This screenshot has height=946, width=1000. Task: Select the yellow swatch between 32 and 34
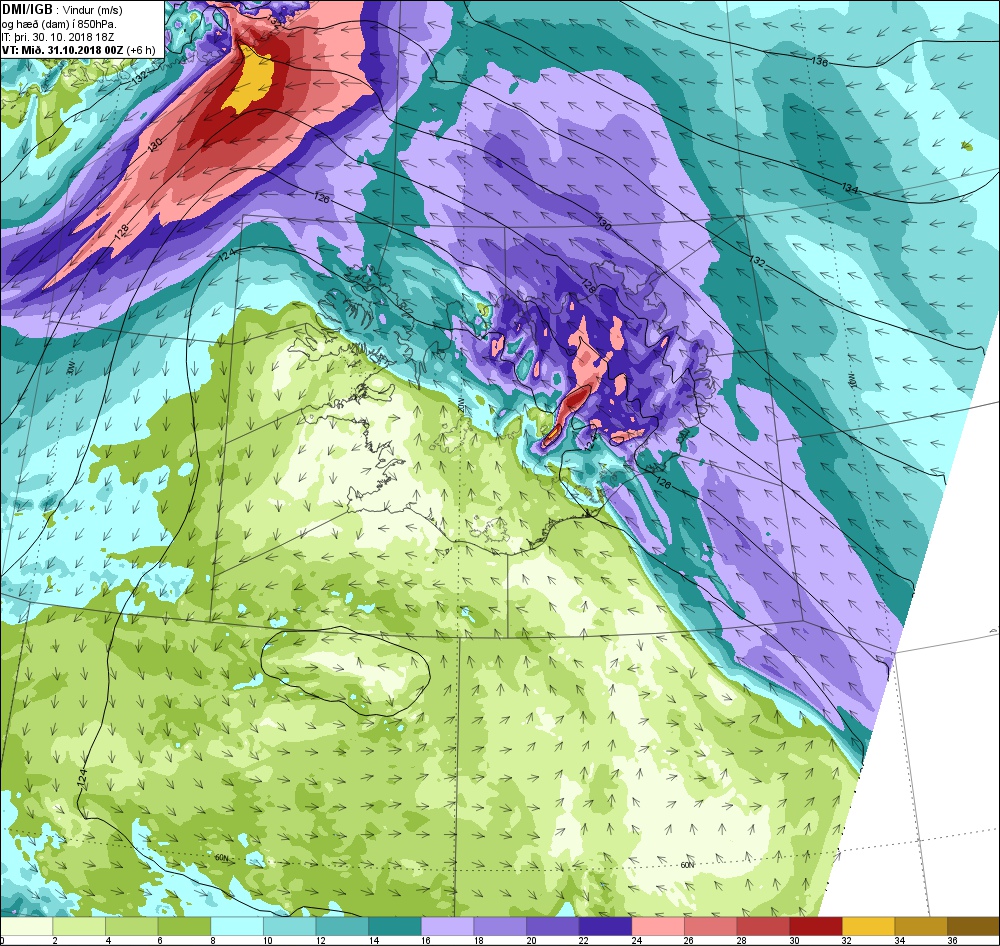coord(868,926)
